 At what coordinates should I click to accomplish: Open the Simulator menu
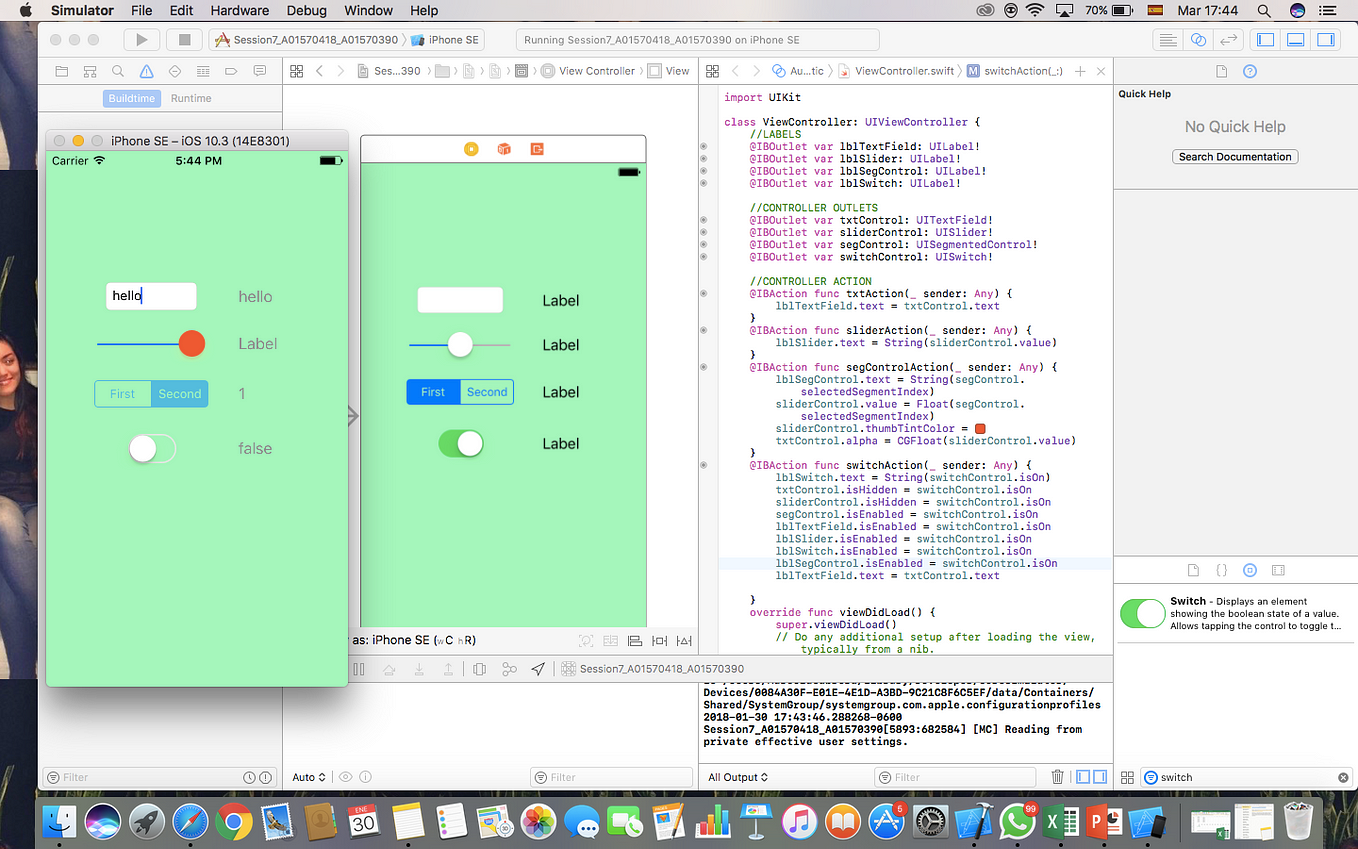82,10
